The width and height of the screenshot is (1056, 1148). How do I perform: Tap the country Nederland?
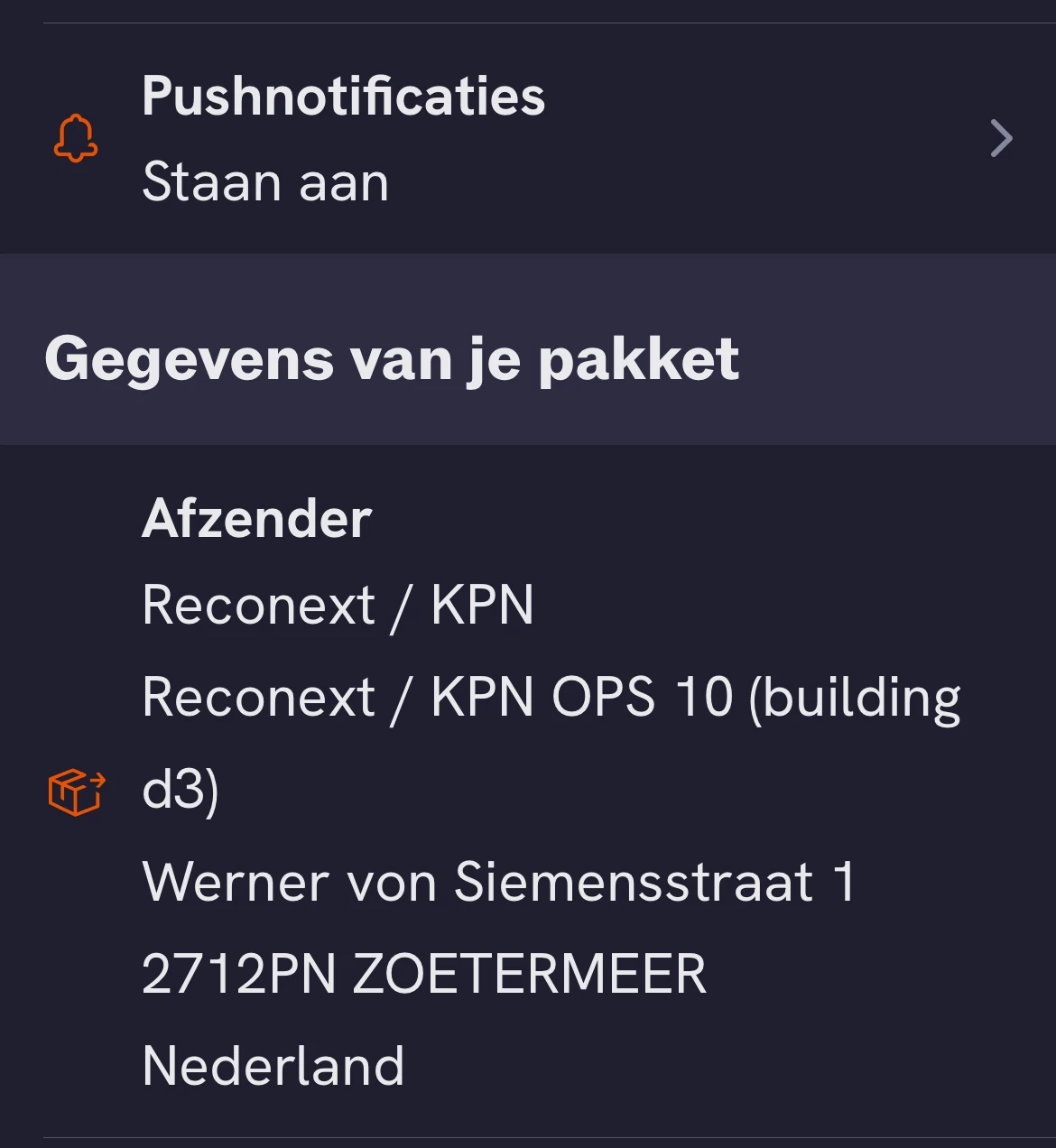click(x=273, y=1066)
